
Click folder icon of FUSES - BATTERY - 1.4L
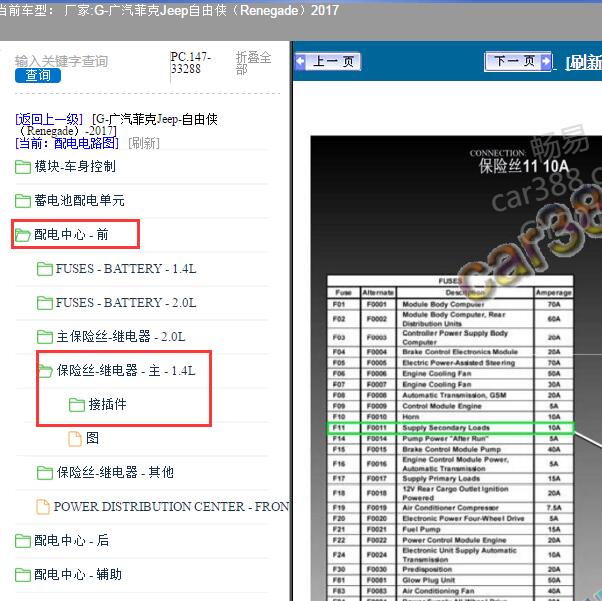(x=45, y=269)
